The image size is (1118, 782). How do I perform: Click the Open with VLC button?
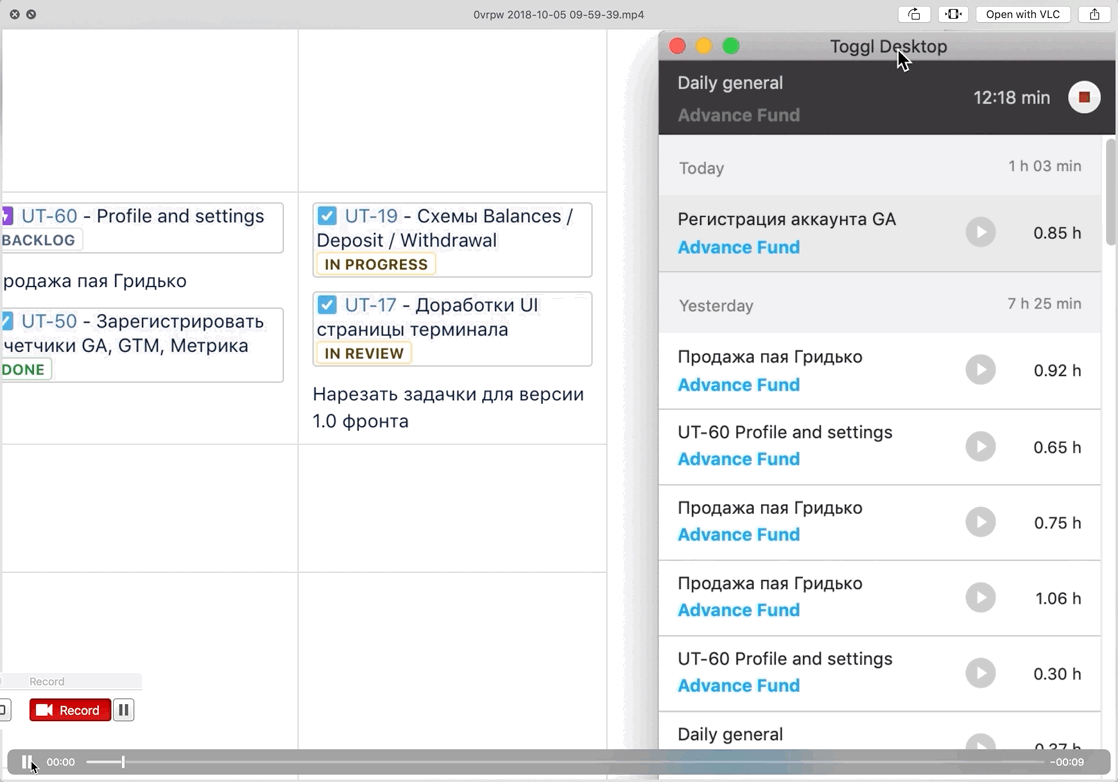tap(1022, 14)
